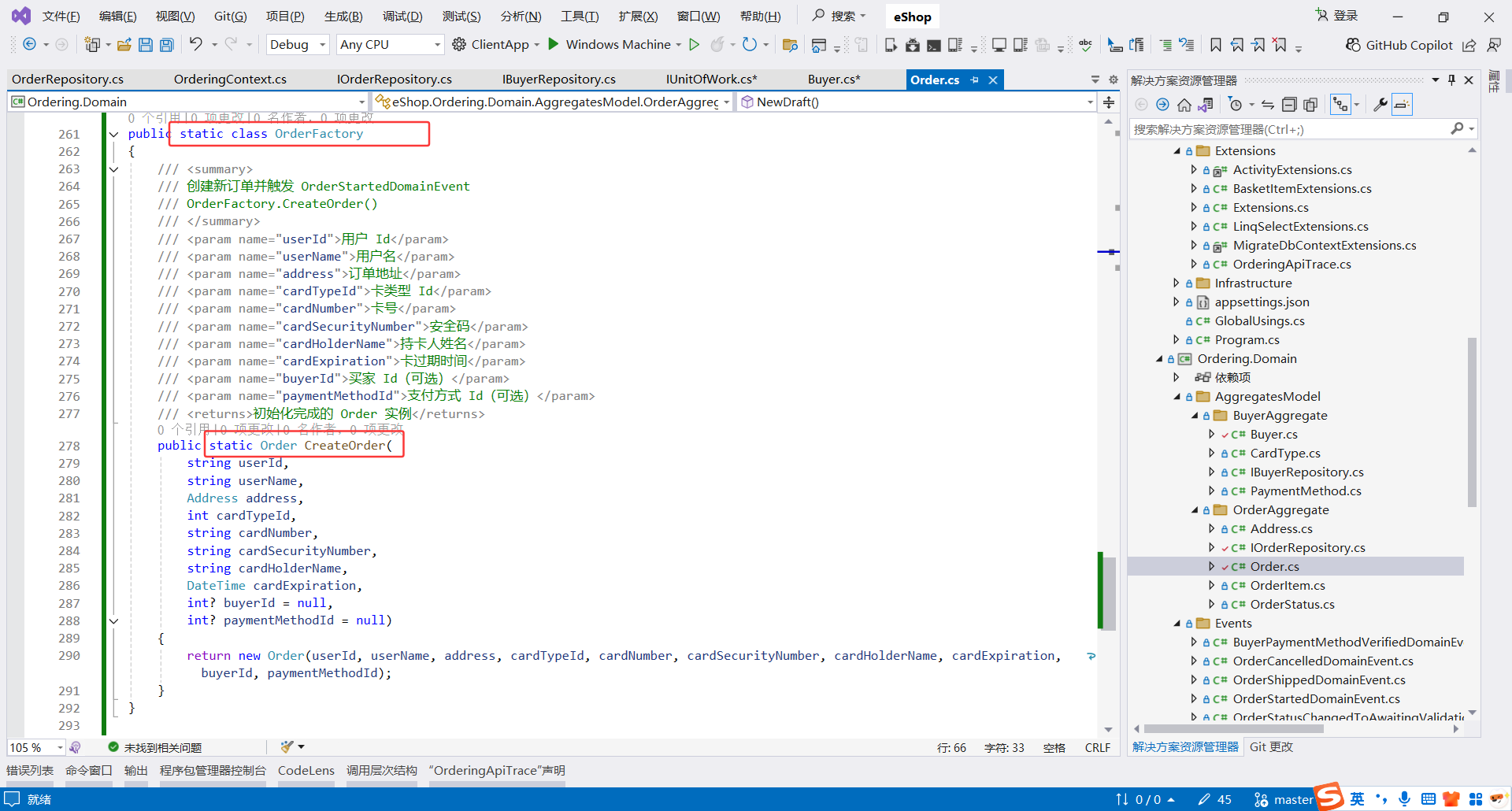This screenshot has width=1512, height=811.
Task: Toggle pin on the Order.cs tab
Action: [x=975, y=80]
